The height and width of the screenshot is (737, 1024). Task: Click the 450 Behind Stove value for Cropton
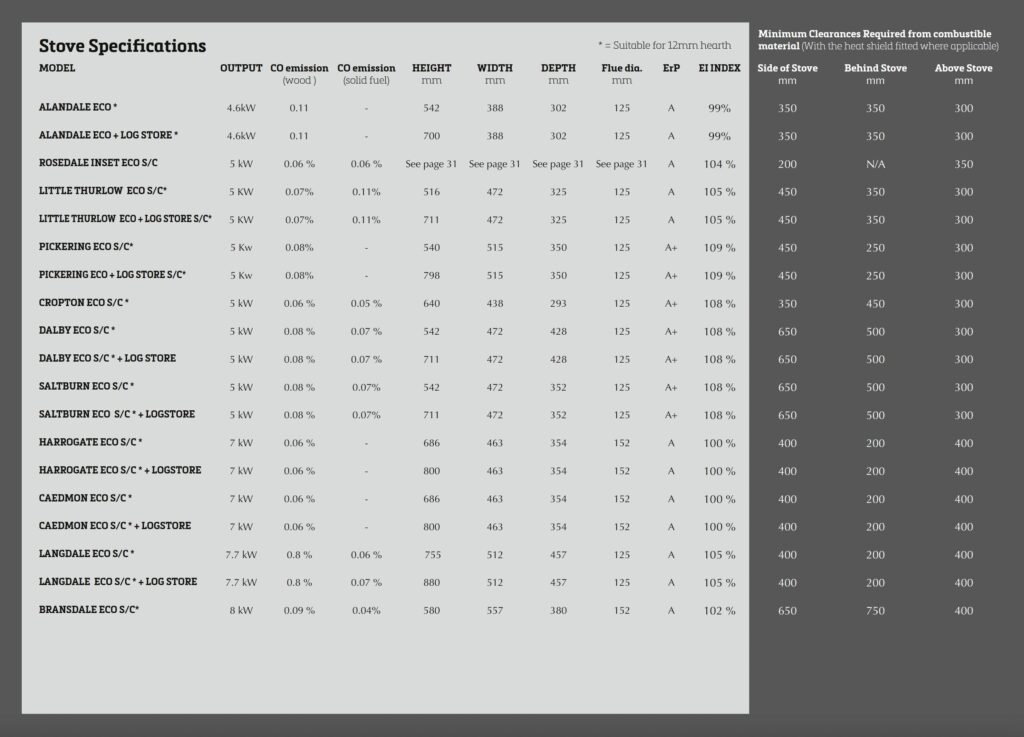pos(876,304)
